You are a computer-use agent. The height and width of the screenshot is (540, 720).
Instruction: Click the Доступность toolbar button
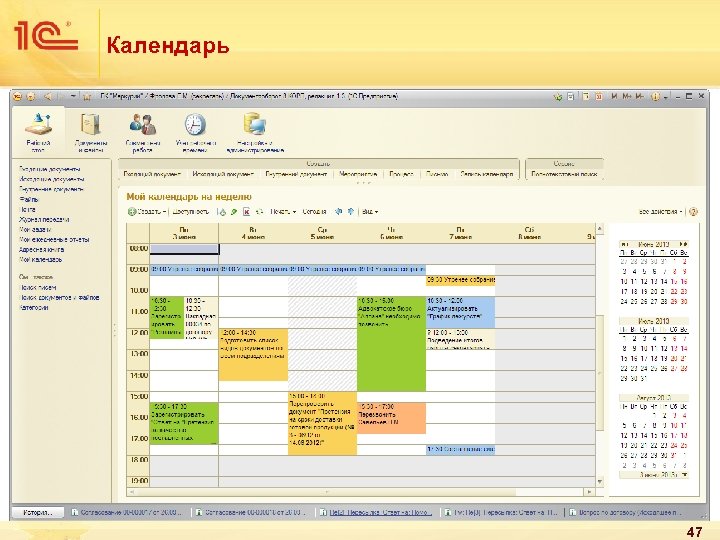tap(191, 212)
